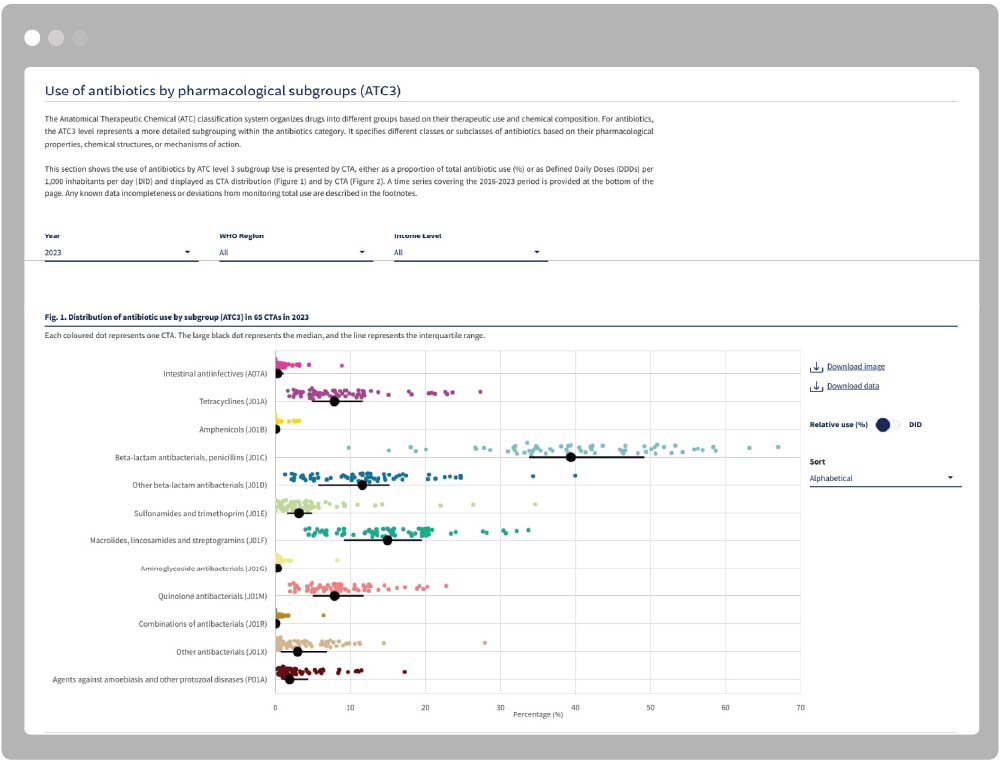
Task: Click the Download data link
Action: [853, 386]
